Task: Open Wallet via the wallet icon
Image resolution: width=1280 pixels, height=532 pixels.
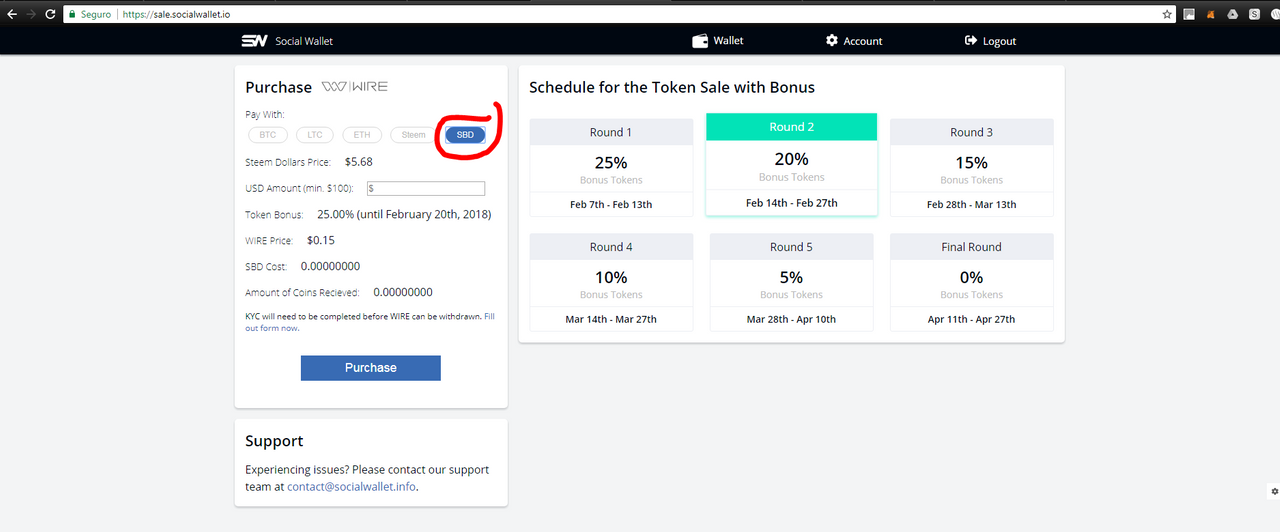Action: pos(700,41)
